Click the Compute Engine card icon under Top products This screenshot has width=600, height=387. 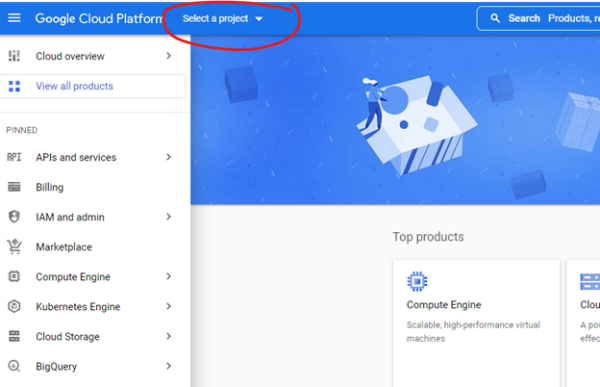click(x=417, y=281)
